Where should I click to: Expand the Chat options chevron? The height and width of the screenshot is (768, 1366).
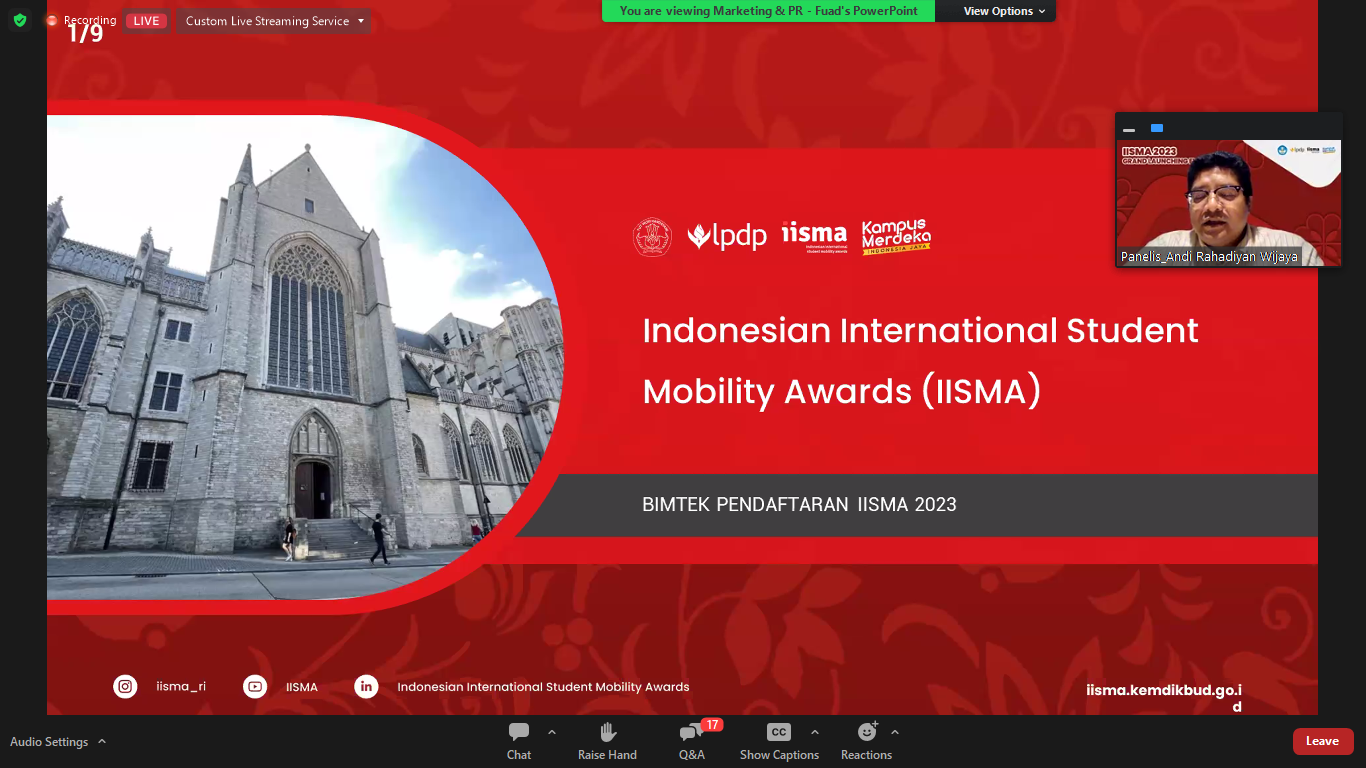pyautogui.click(x=552, y=732)
